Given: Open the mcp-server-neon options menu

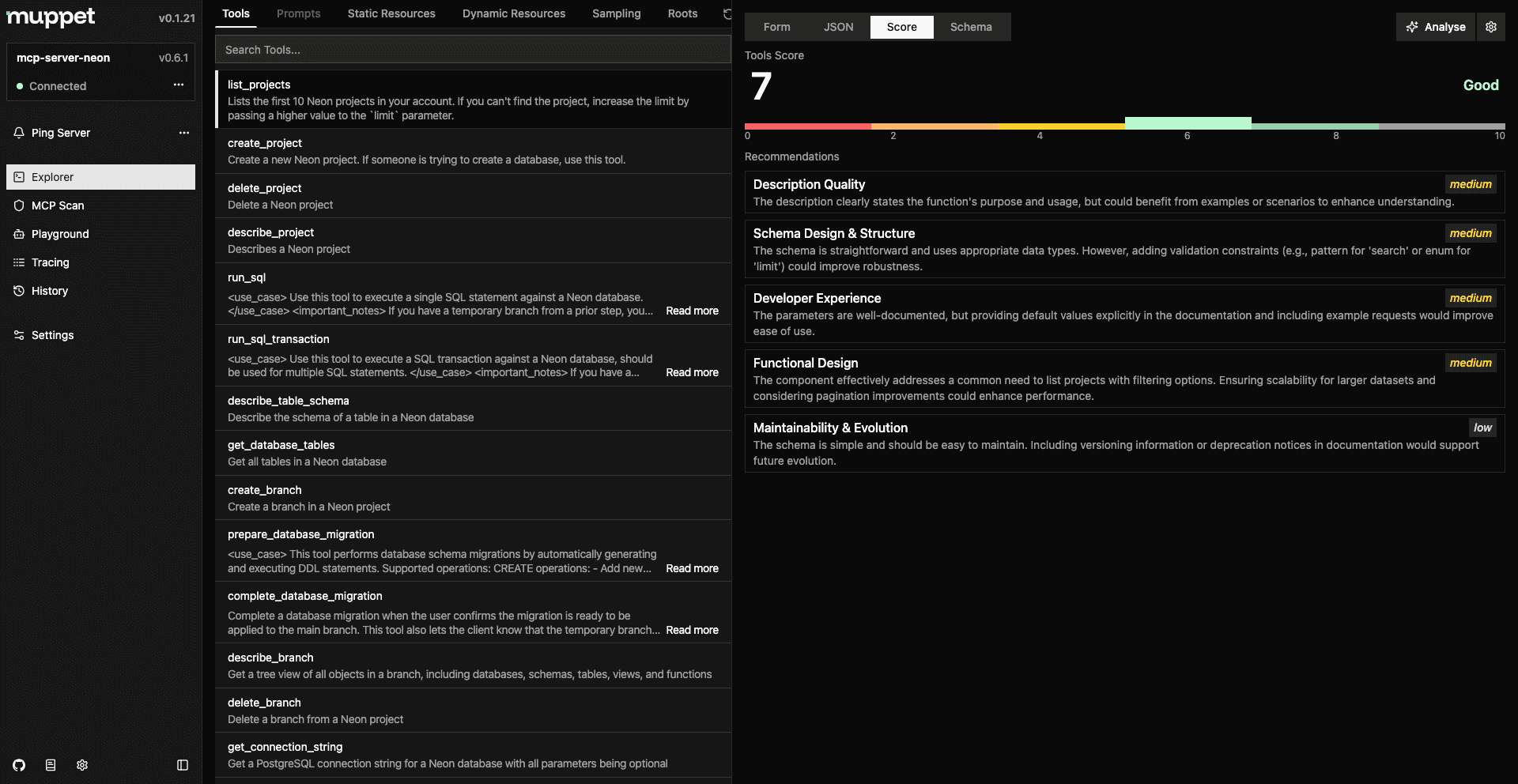Looking at the screenshot, I should pyautogui.click(x=178, y=84).
